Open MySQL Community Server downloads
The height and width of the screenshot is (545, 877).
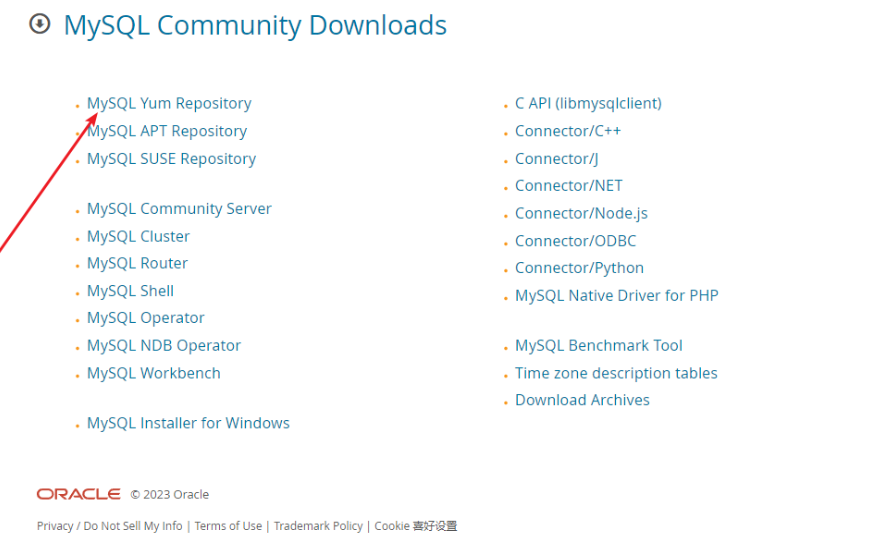coord(179,209)
